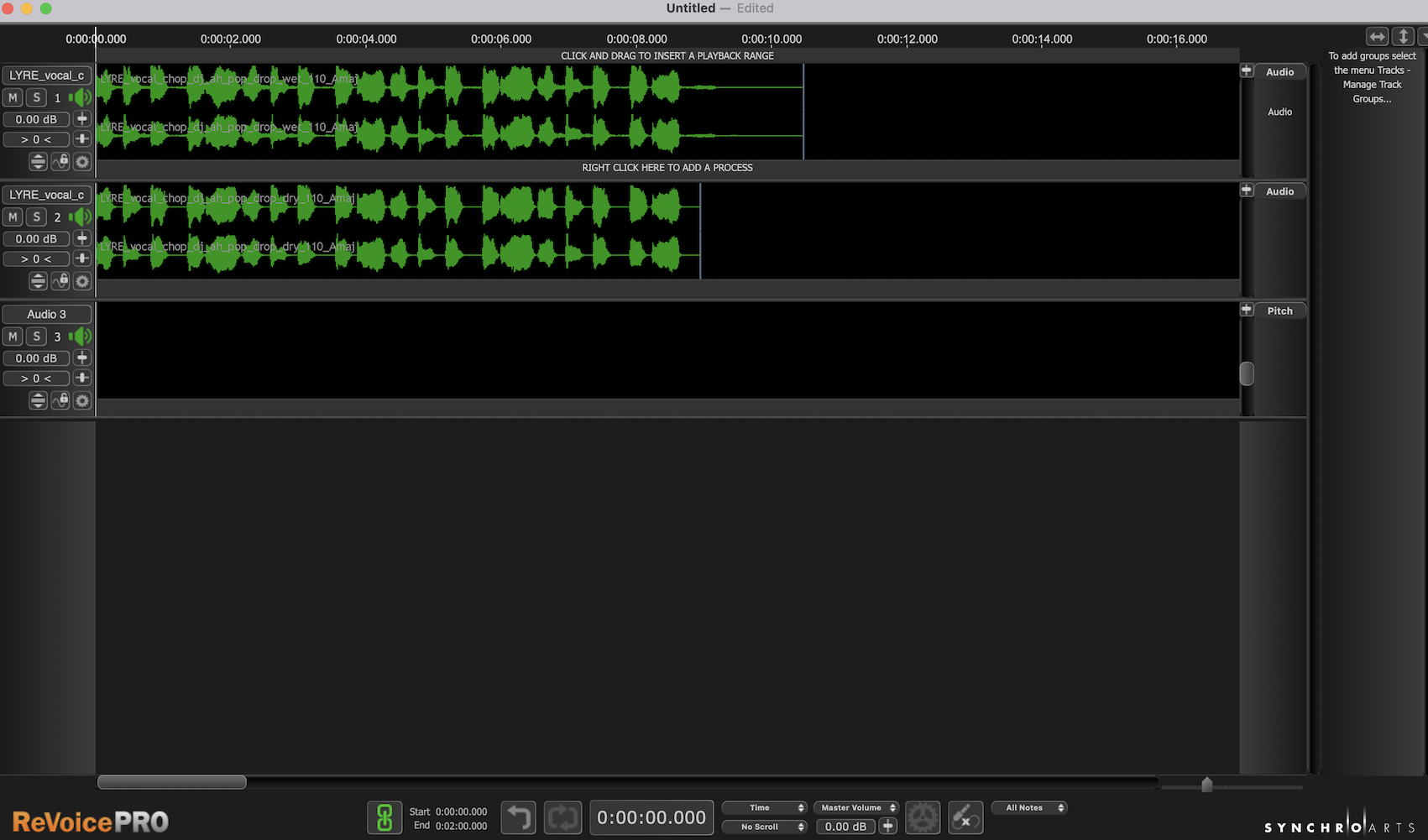The height and width of the screenshot is (840, 1428).
Task: Mute the Audio 3 track
Action: pos(13,337)
